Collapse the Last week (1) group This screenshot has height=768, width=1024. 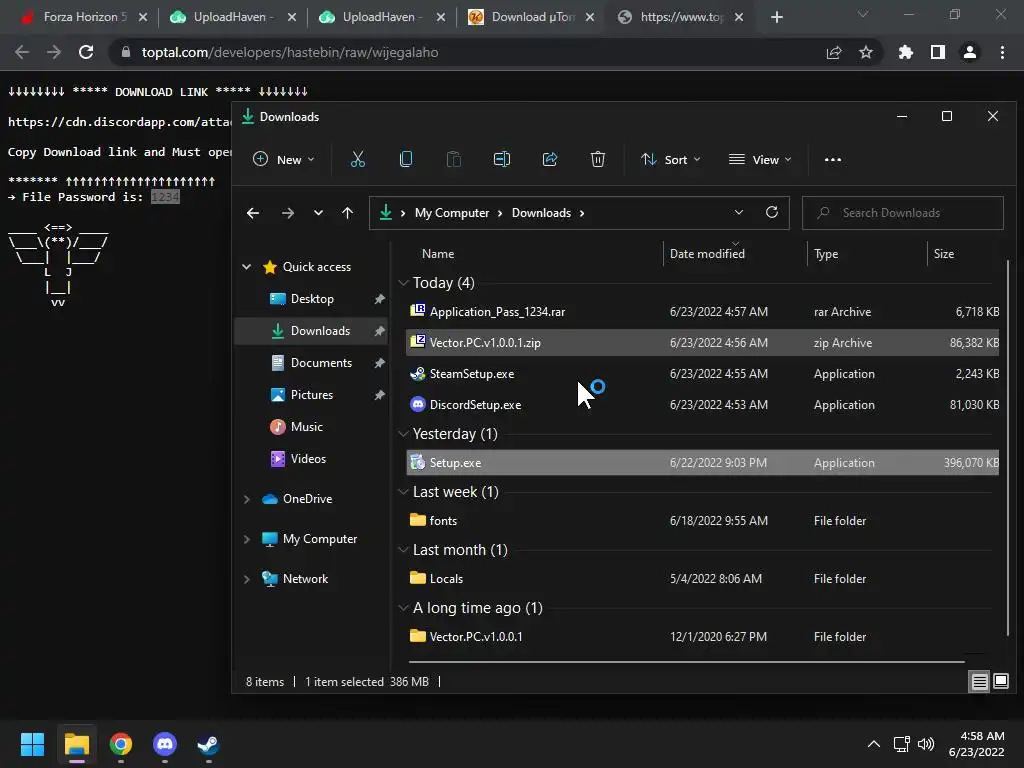(403, 492)
